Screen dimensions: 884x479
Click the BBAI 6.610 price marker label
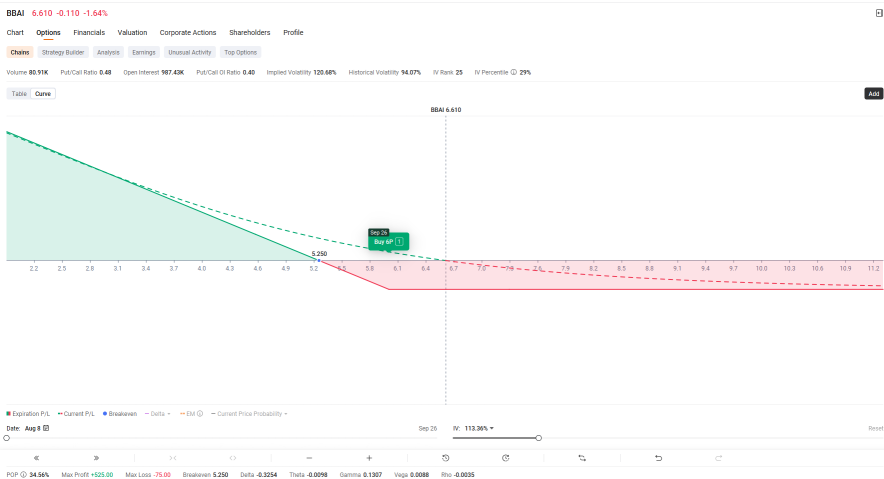(446, 110)
